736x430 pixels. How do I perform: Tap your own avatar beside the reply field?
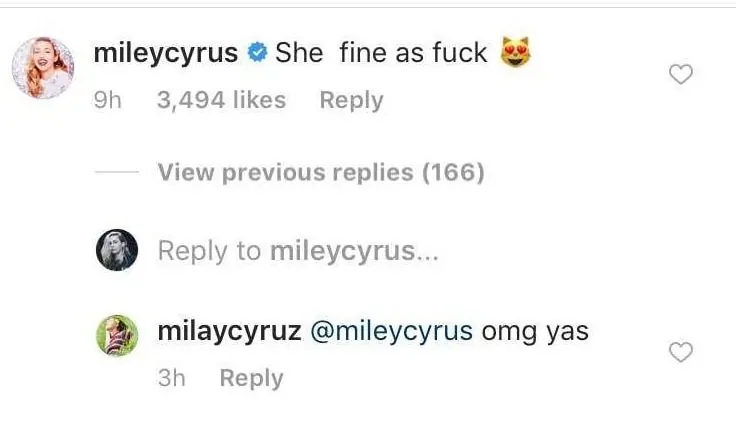pos(116,250)
